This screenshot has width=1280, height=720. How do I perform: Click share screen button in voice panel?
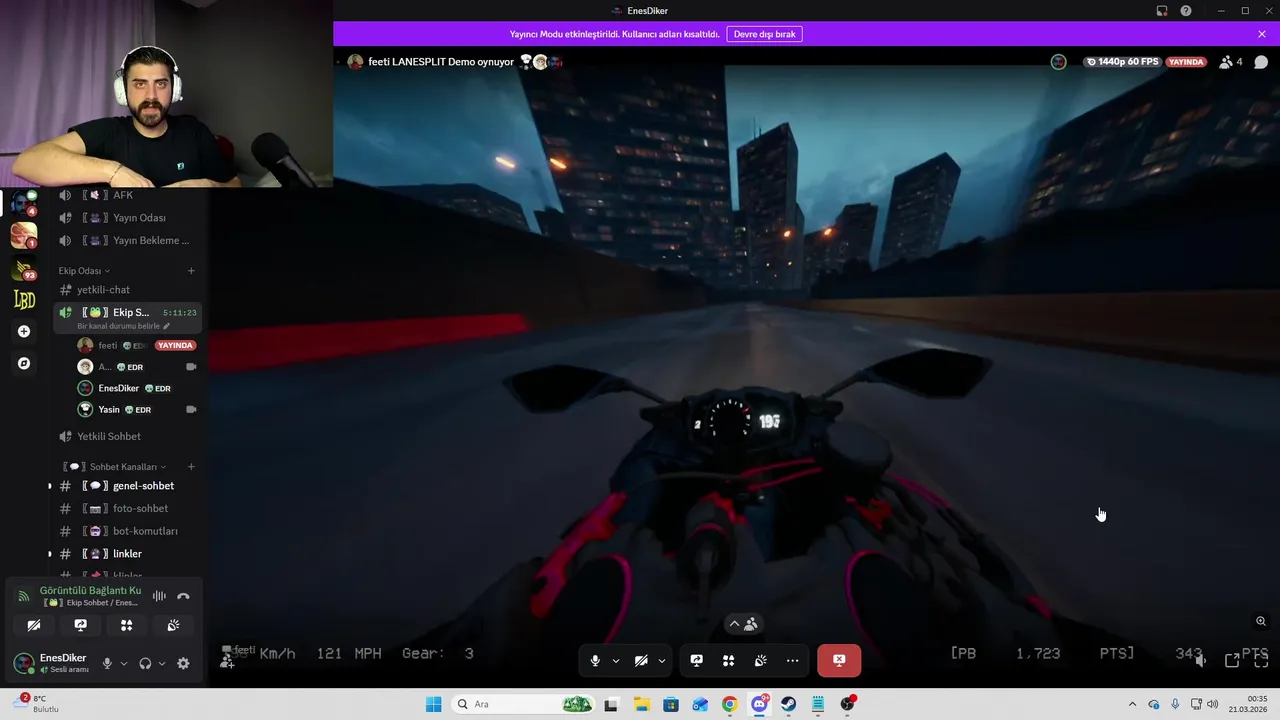tap(80, 625)
